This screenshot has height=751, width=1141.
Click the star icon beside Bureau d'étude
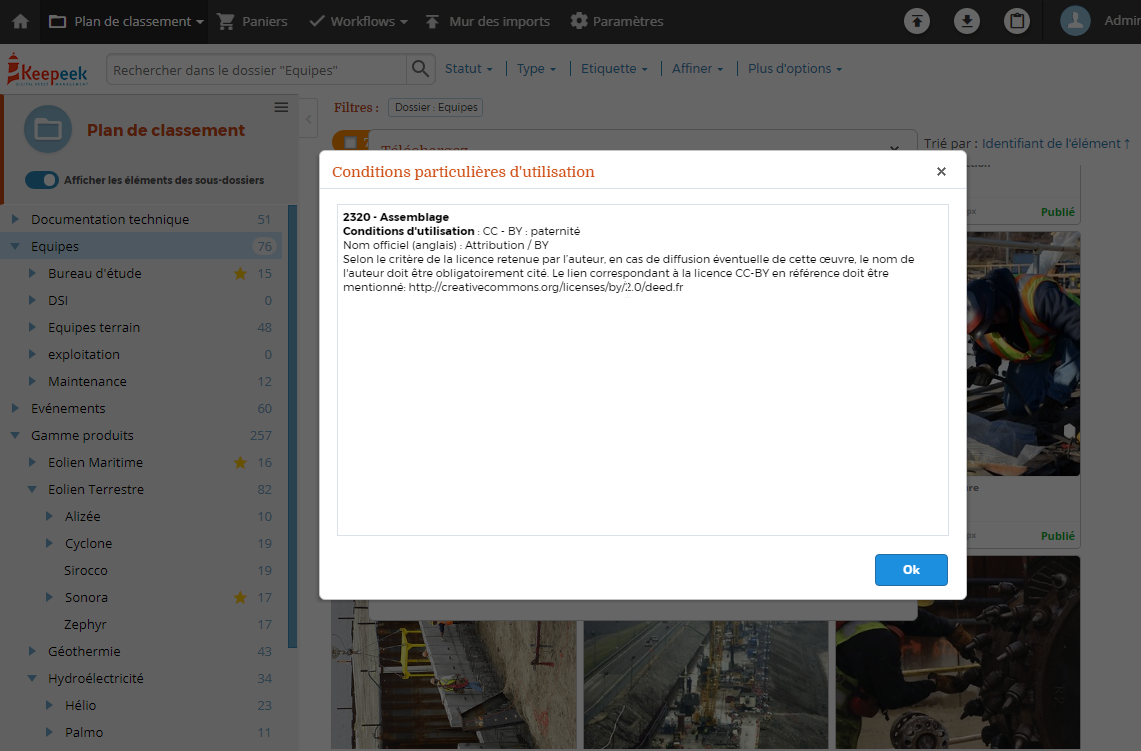pyautogui.click(x=240, y=273)
